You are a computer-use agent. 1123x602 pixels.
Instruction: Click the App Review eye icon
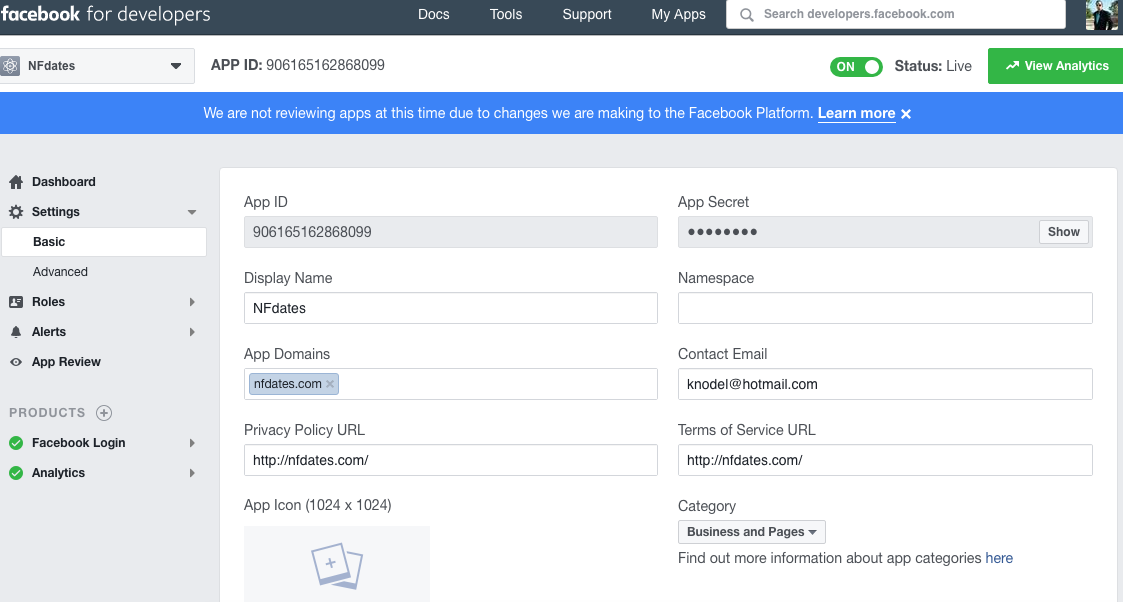pyautogui.click(x=16, y=362)
